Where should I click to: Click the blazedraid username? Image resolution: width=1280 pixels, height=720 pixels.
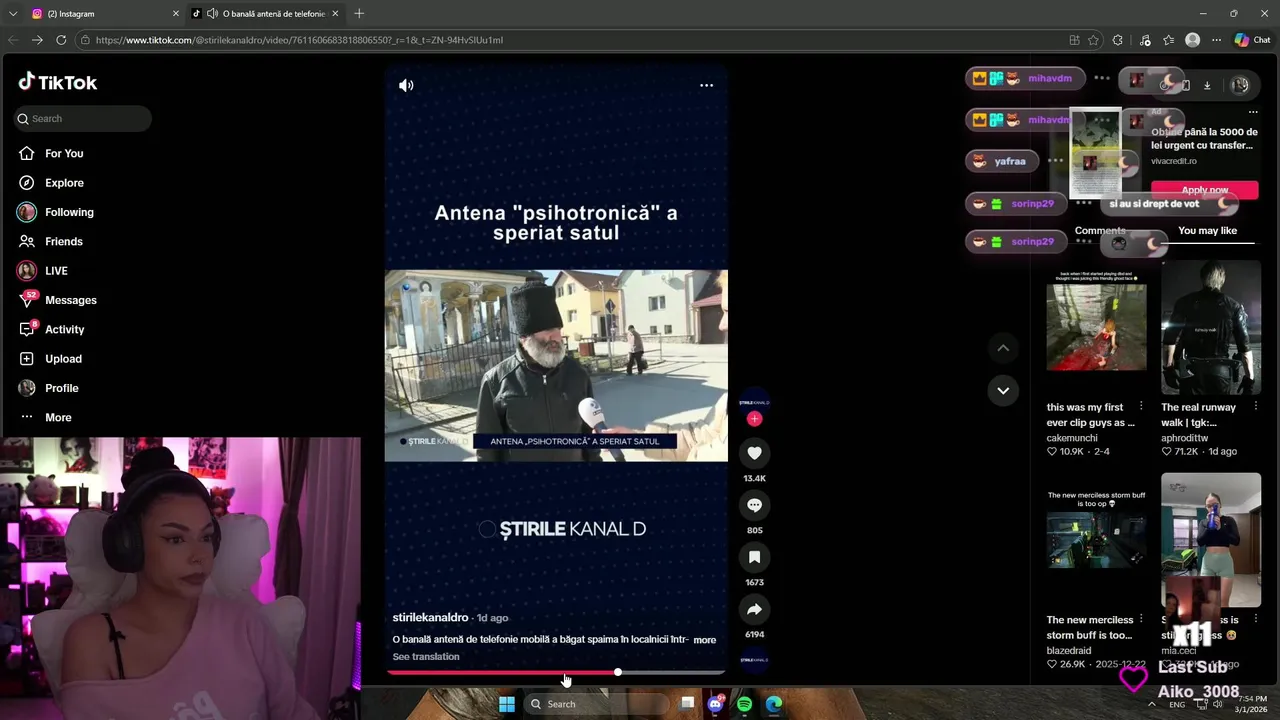(x=1070, y=651)
